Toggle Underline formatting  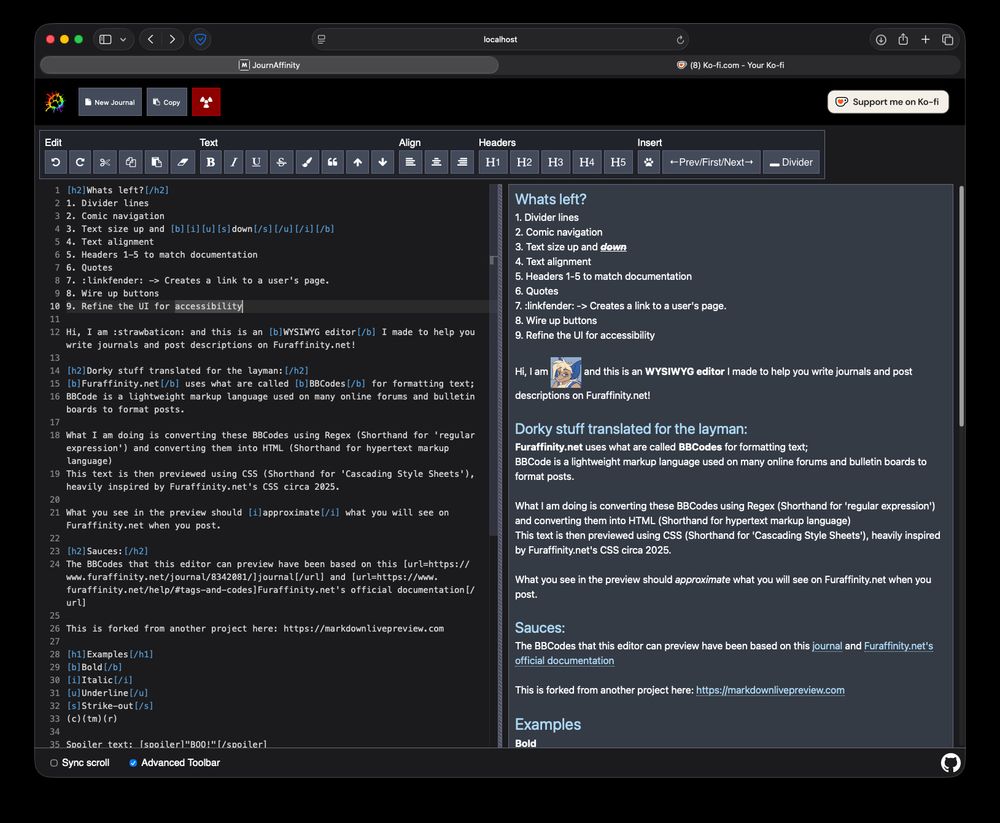256,162
